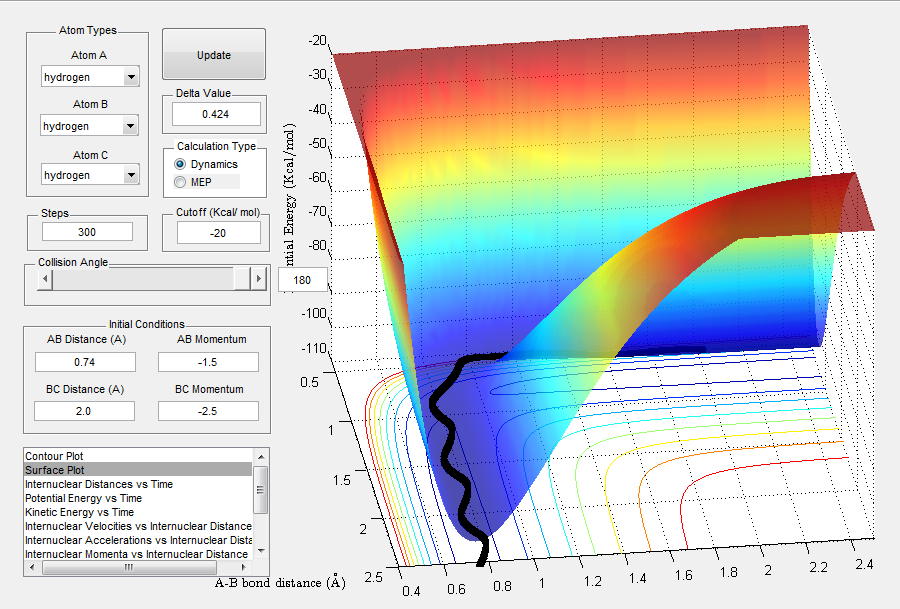Click the BC Distance field
Screen dimensions: 900x609
pyautogui.click(x=84, y=411)
